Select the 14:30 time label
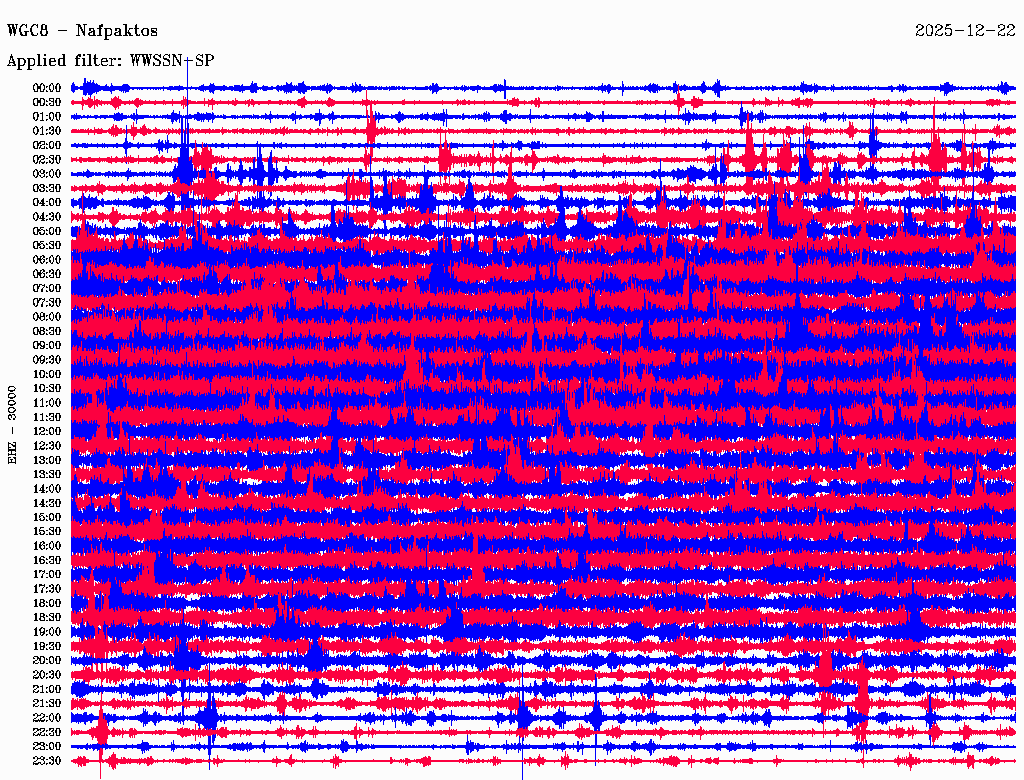The image size is (1024, 780). pos(47,503)
